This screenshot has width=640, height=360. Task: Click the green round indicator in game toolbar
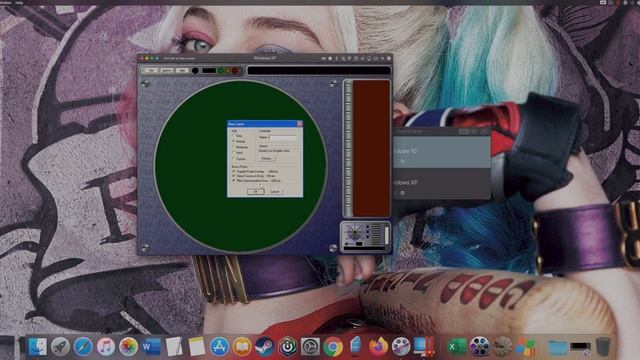tap(221, 71)
